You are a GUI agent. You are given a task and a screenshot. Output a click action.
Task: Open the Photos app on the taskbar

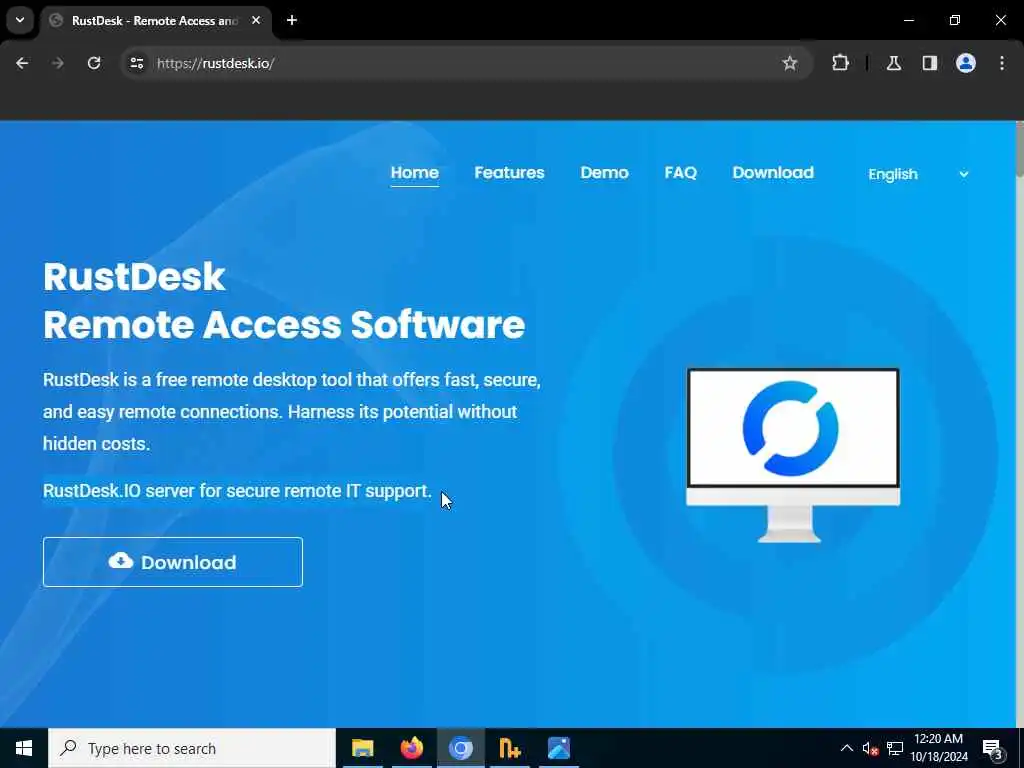pyautogui.click(x=559, y=748)
